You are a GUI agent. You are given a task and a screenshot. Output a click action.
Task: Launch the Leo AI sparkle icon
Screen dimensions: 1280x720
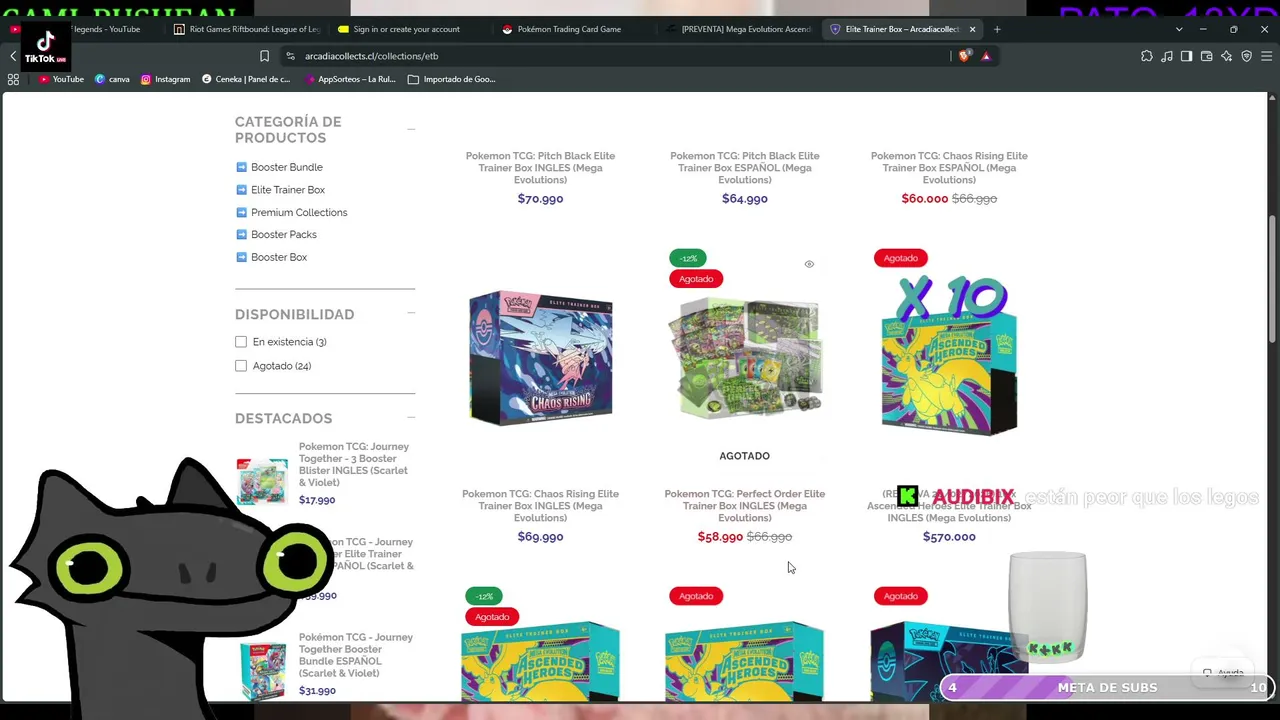coord(1226,56)
